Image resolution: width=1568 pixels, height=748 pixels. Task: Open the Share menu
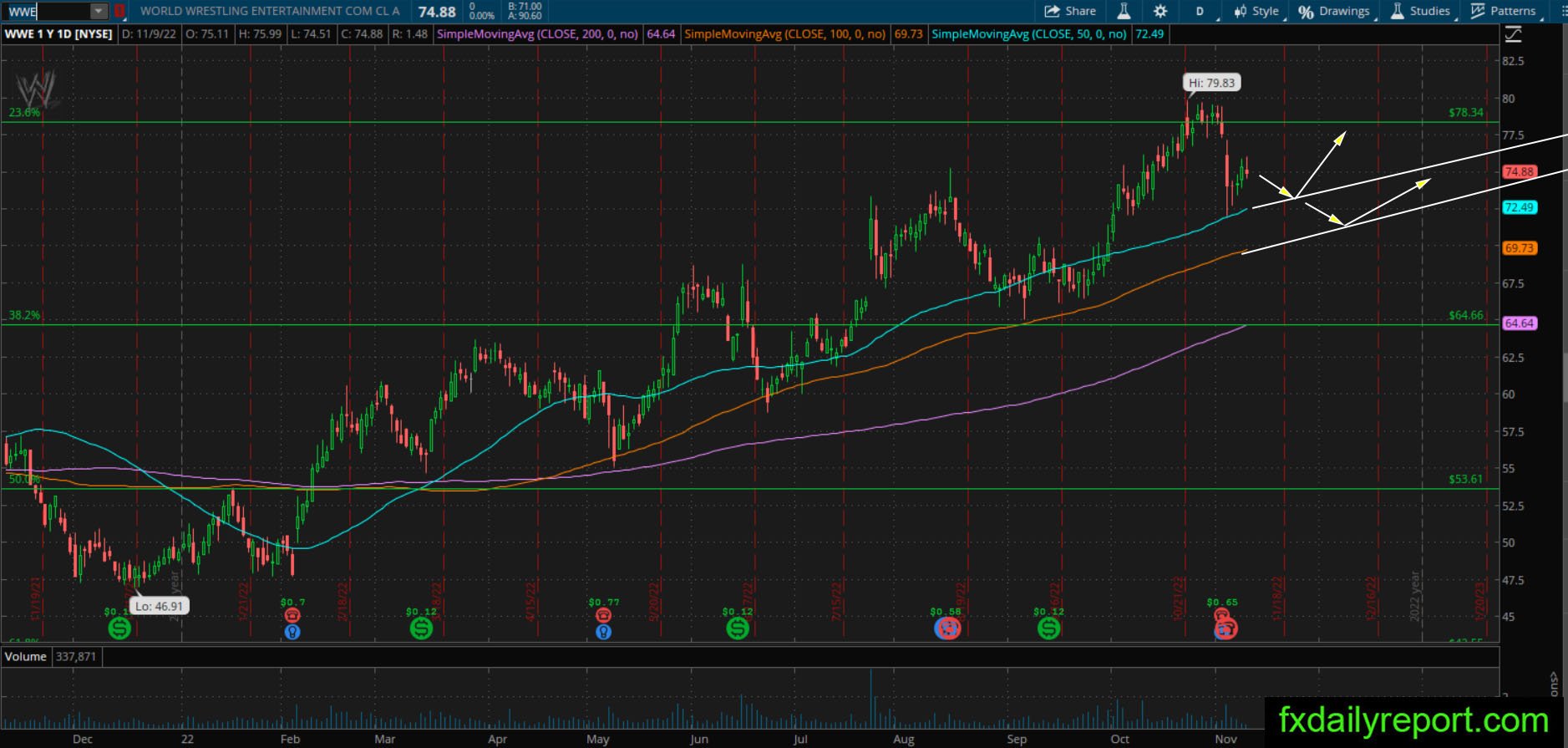1070,11
